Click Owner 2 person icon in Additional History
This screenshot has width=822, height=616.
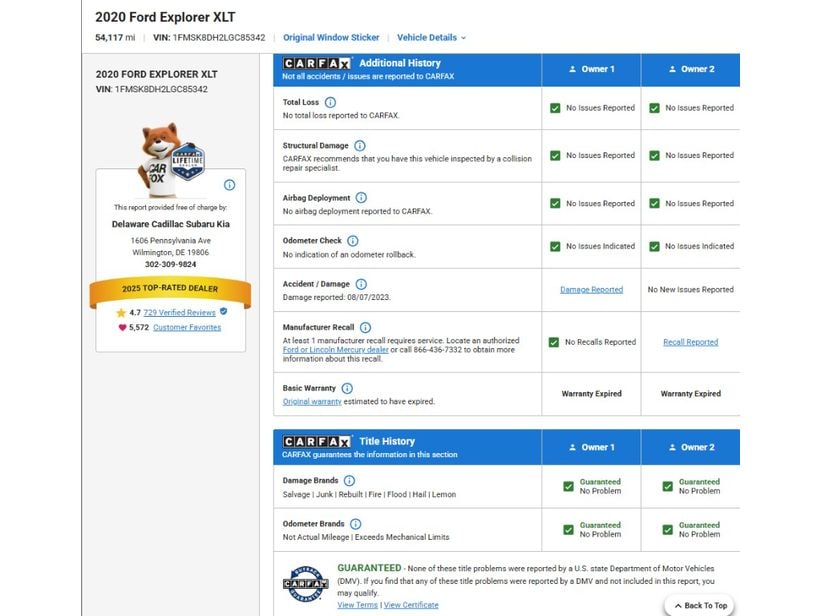pyautogui.click(x=672, y=69)
